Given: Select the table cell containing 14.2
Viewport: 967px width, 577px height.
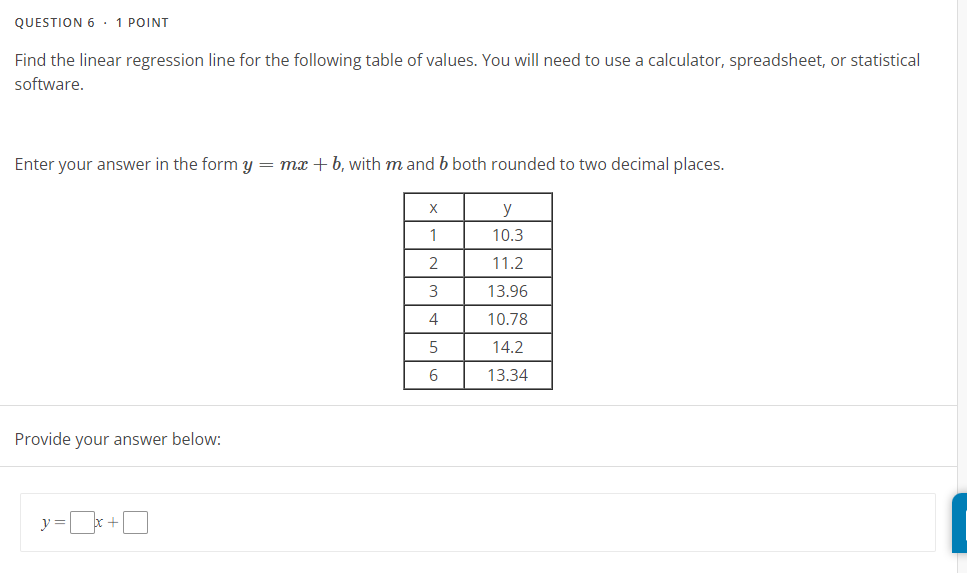Looking at the screenshot, I should click(x=507, y=346).
